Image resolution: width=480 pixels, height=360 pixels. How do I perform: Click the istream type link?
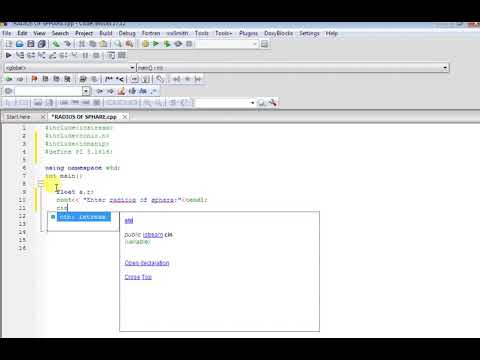(153, 235)
